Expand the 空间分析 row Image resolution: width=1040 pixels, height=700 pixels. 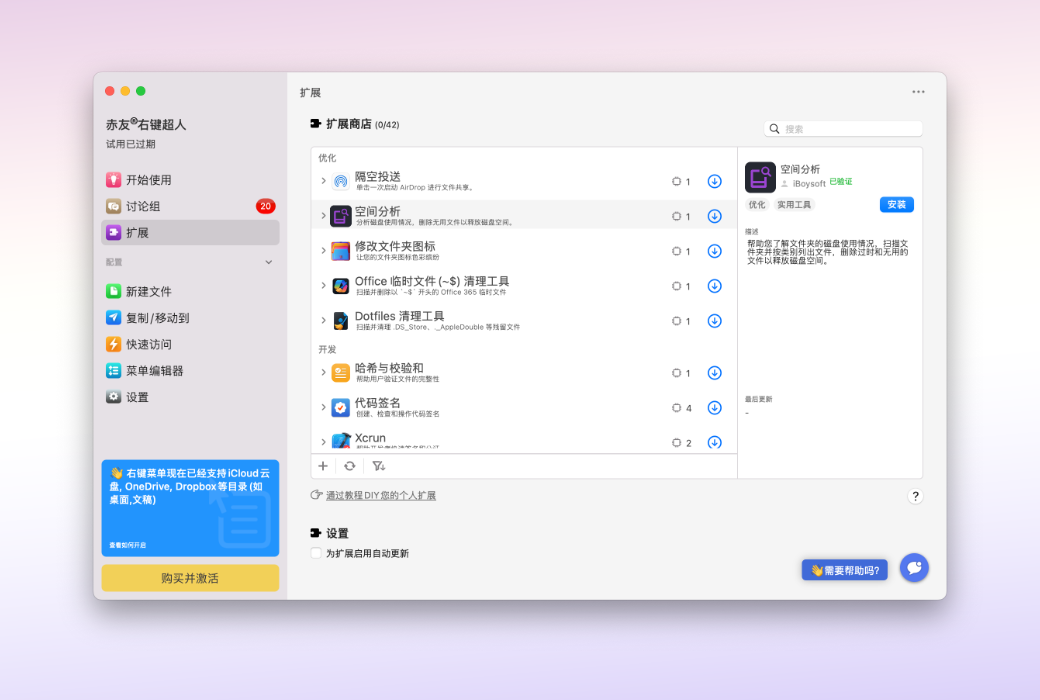[323, 216]
